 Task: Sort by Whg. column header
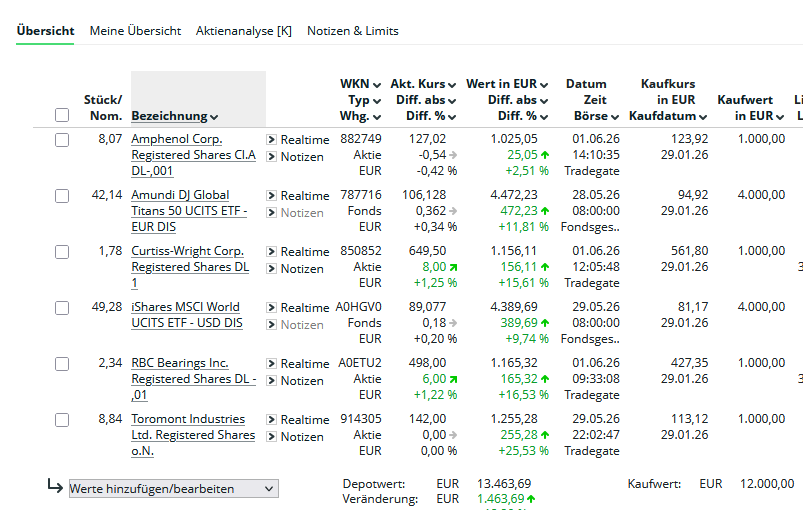pos(361,116)
